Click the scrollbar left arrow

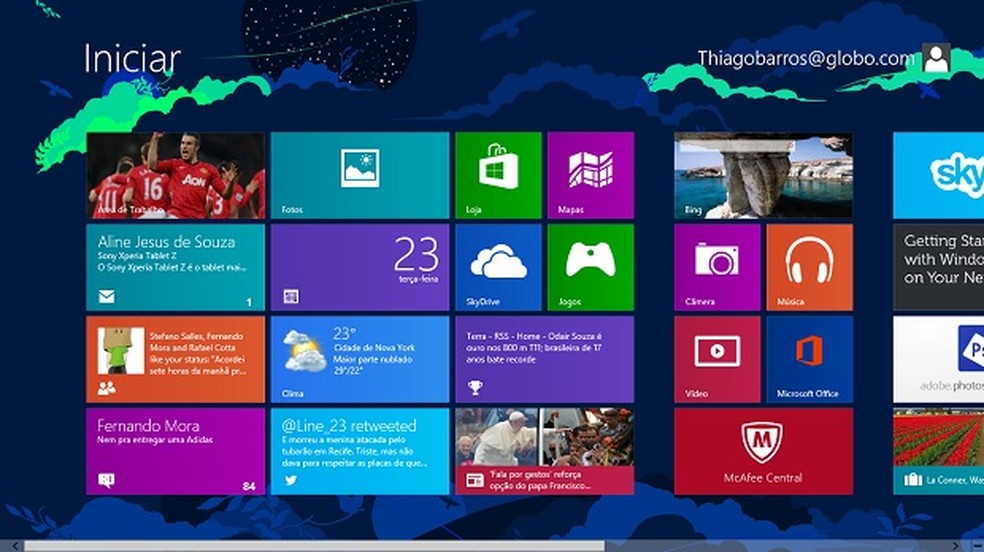point(14,546)
